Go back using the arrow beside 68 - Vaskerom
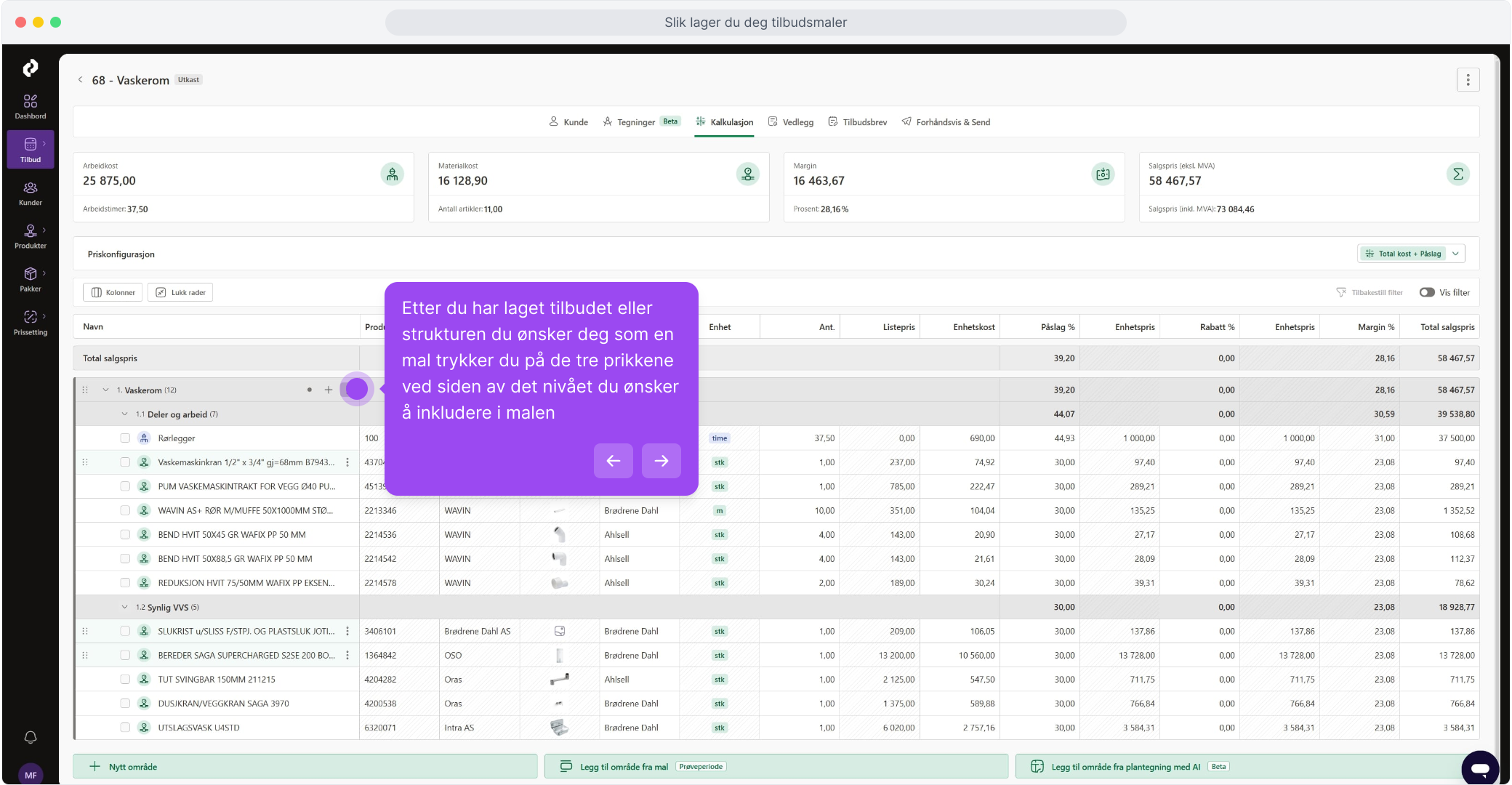This screenshot has height=785, width=1512. click(80, 80)
